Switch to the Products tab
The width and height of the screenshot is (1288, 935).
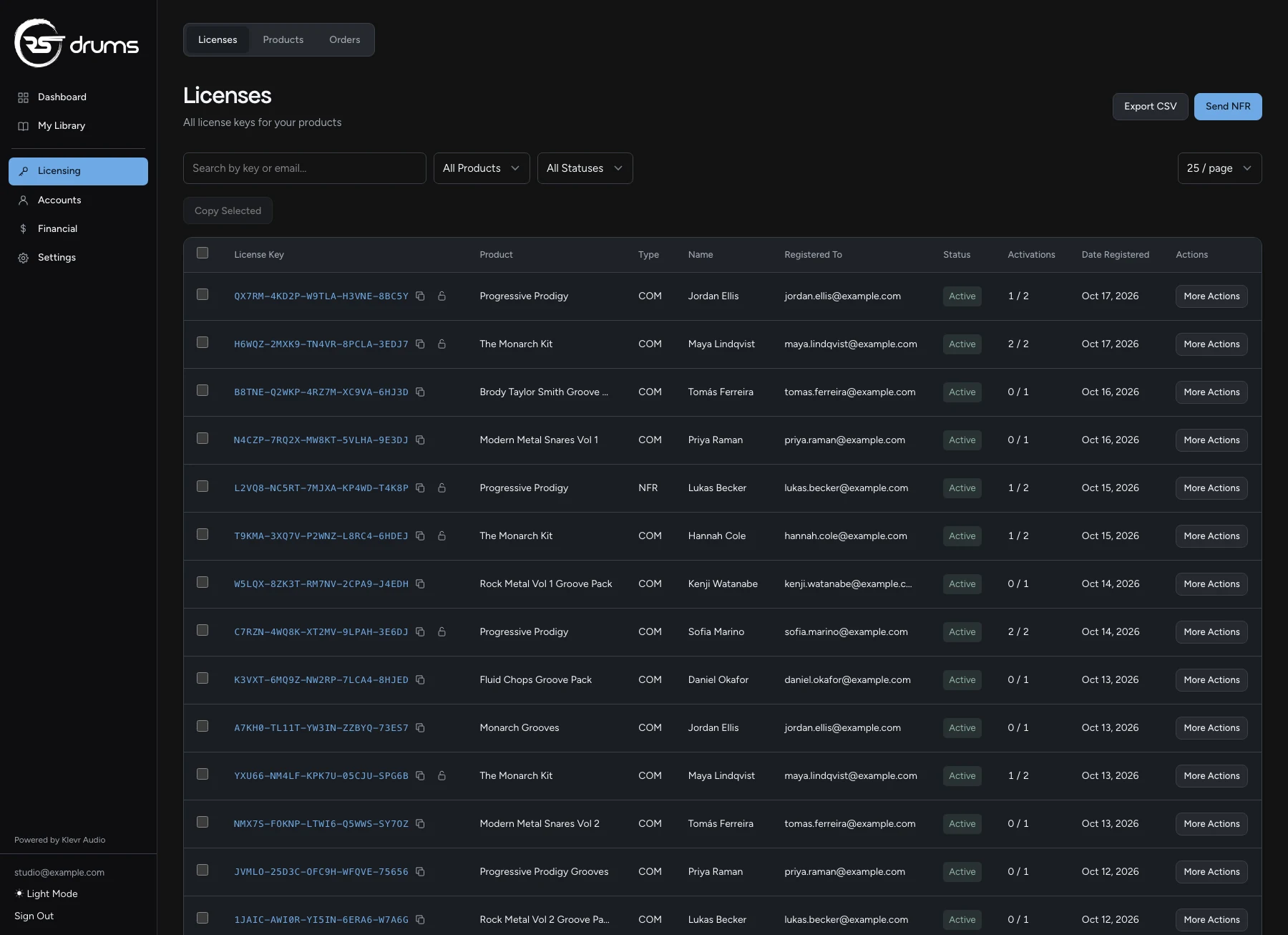[283, 39]
